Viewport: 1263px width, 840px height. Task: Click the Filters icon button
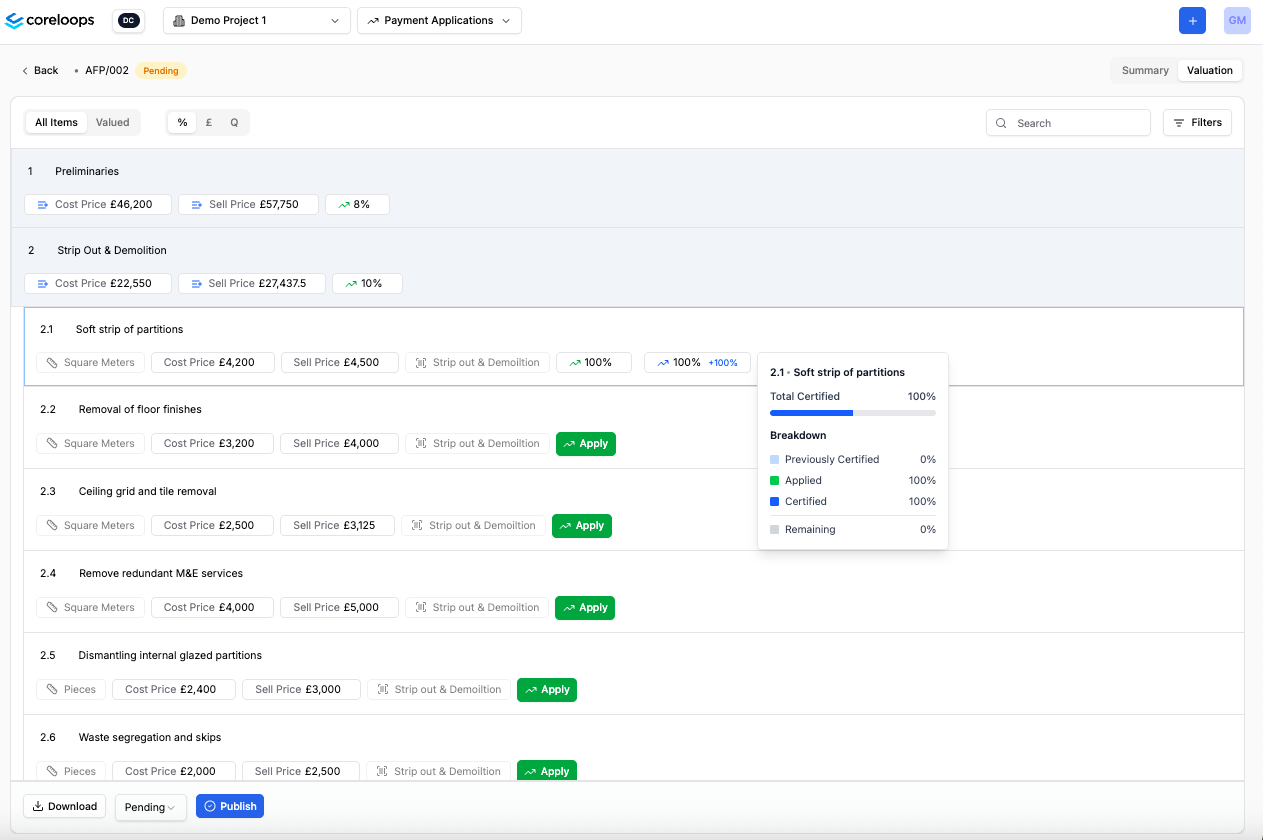click(1197, 123)
